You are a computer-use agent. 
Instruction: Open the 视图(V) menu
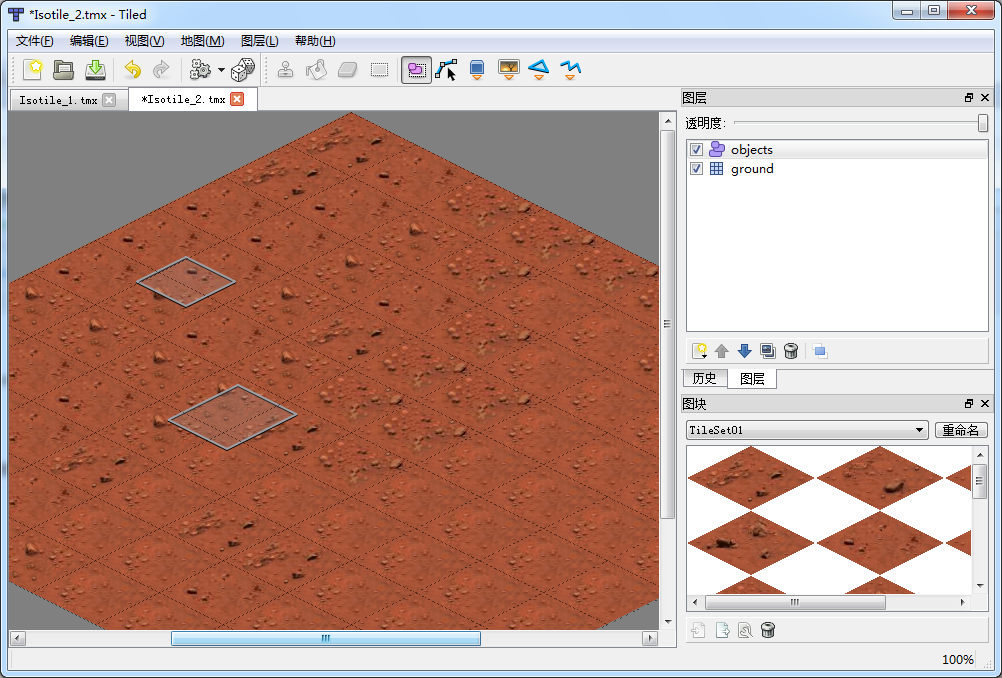pos(144,41)
